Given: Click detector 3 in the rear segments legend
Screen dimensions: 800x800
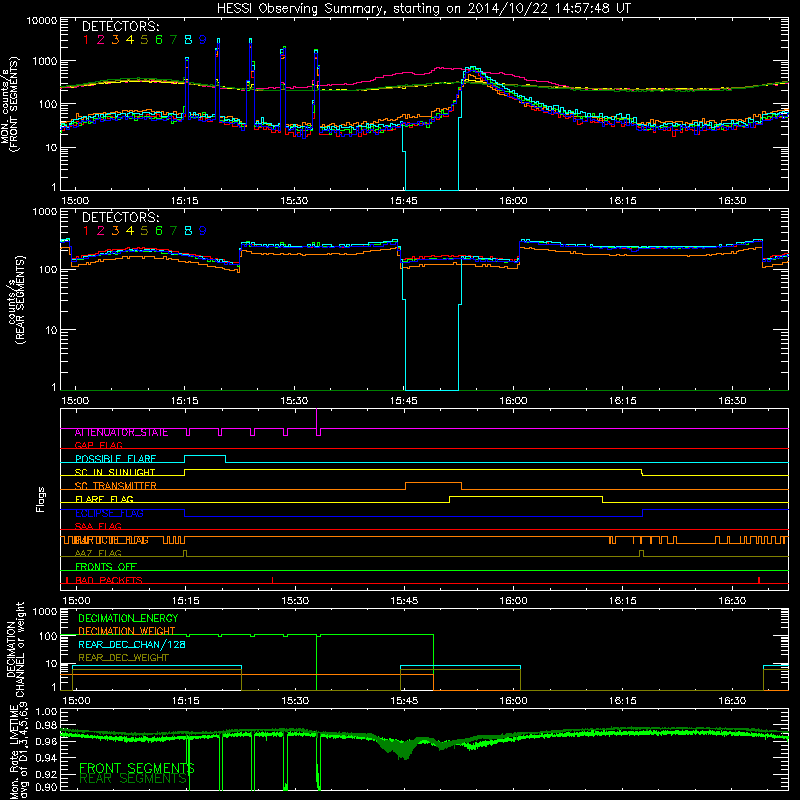Looking at the screenshot, I should pos(115,231).
